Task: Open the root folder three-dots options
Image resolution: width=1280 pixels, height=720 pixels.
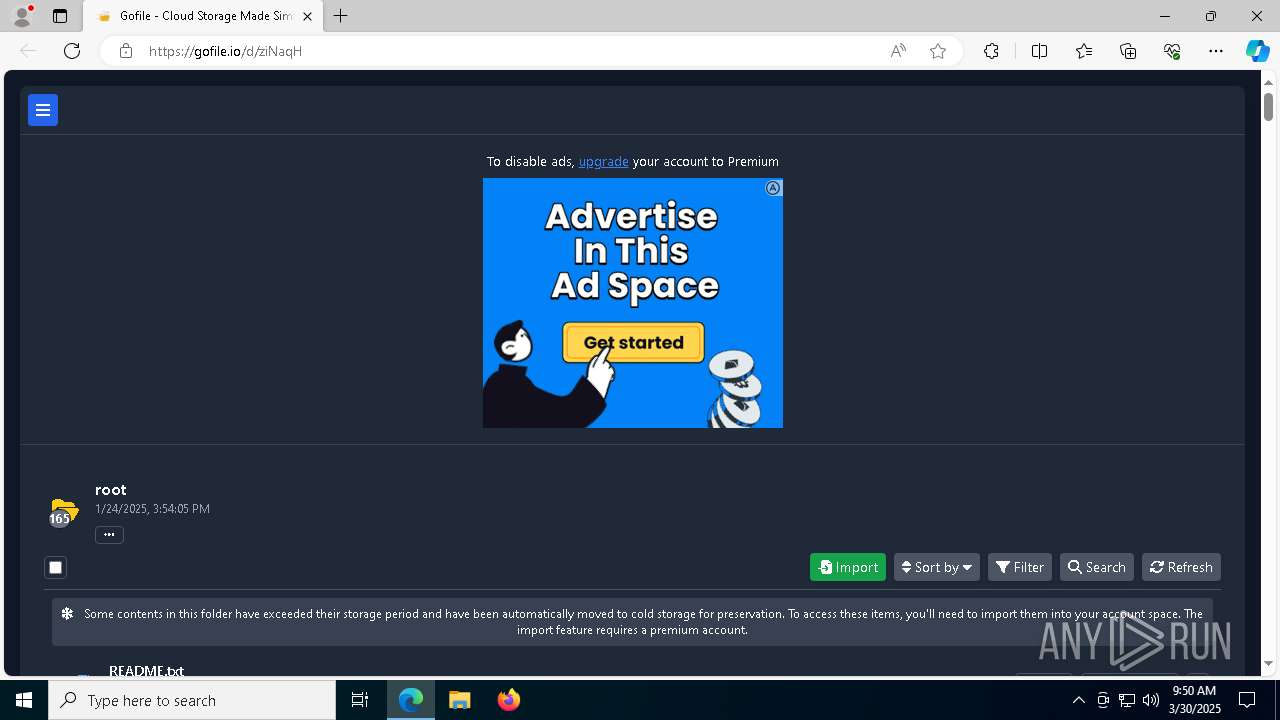Action: point(109,534)
